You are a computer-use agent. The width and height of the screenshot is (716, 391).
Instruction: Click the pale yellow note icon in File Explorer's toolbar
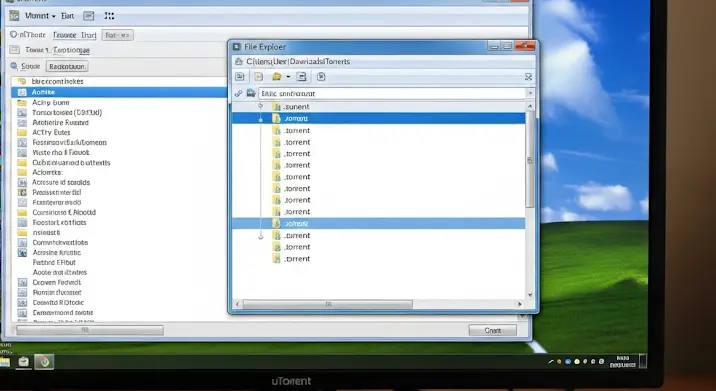(x=258, y=77)
